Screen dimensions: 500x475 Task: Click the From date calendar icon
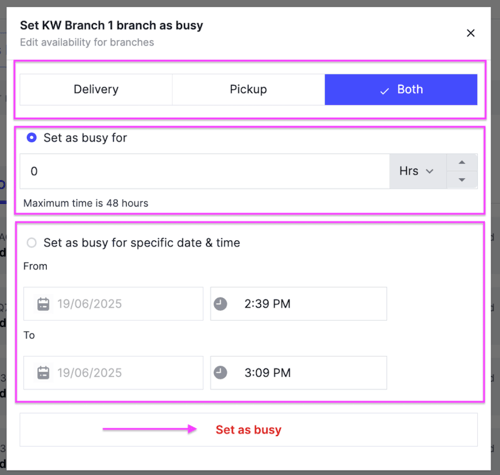click(43, 304)
